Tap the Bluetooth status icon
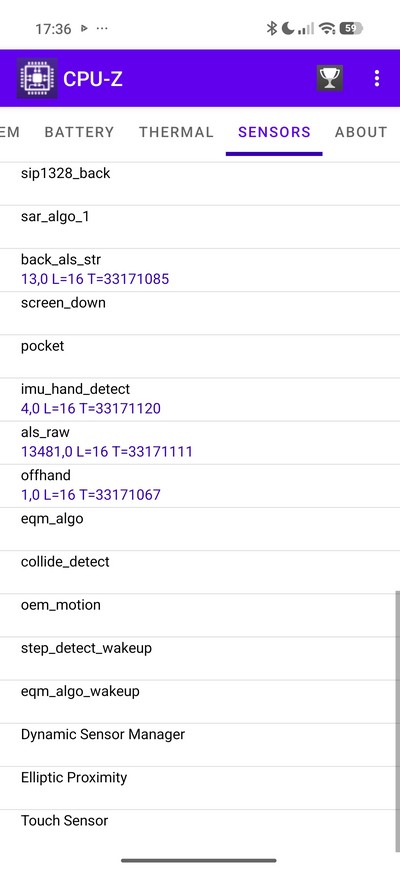 (x=271, y=28)
